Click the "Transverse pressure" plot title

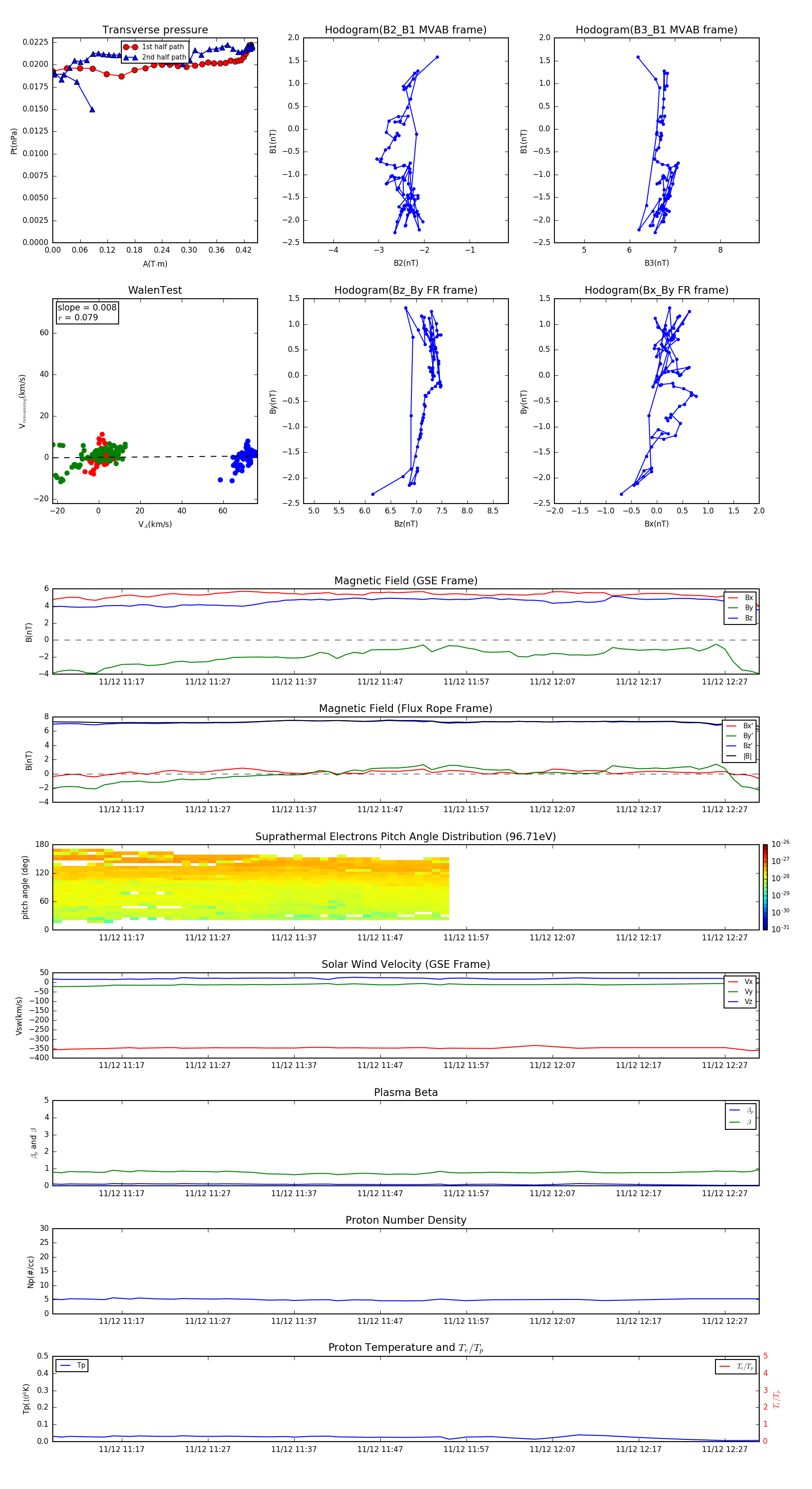(x=155, y=29)
